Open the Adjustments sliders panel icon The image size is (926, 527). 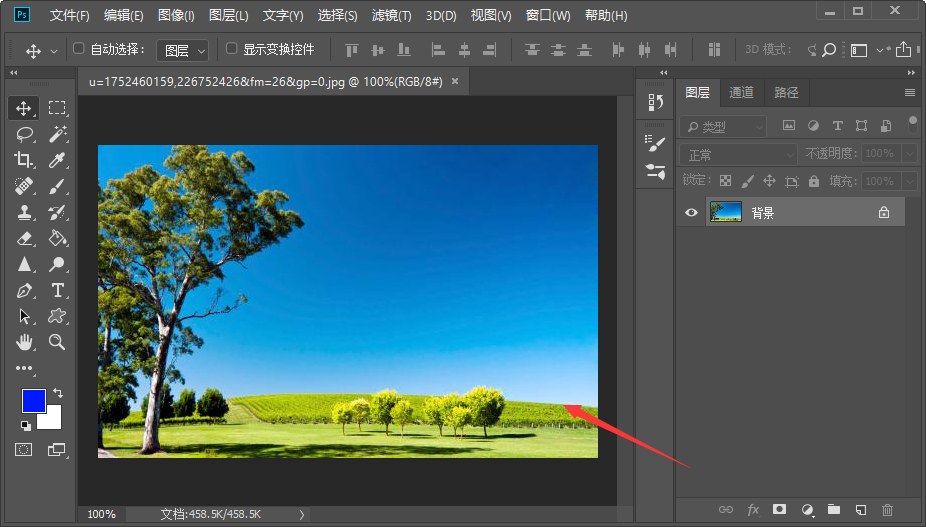coord(656,172)
